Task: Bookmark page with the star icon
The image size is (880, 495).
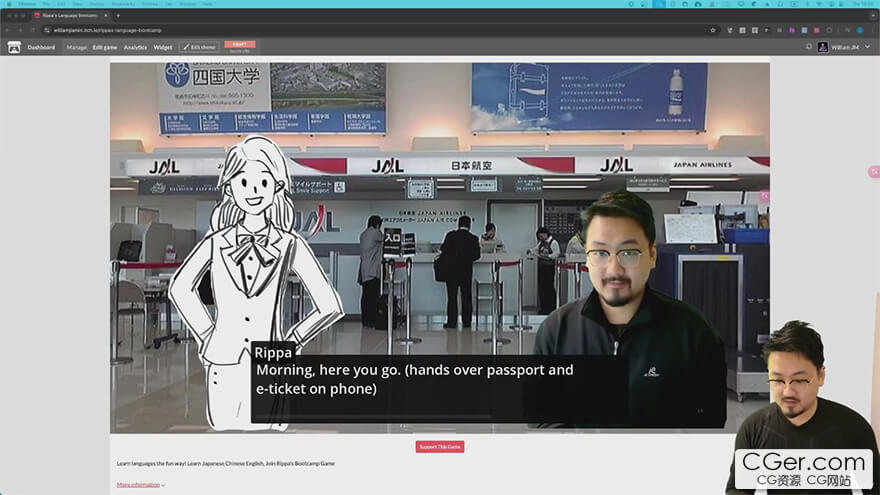Action: click(x=713, y=30)
